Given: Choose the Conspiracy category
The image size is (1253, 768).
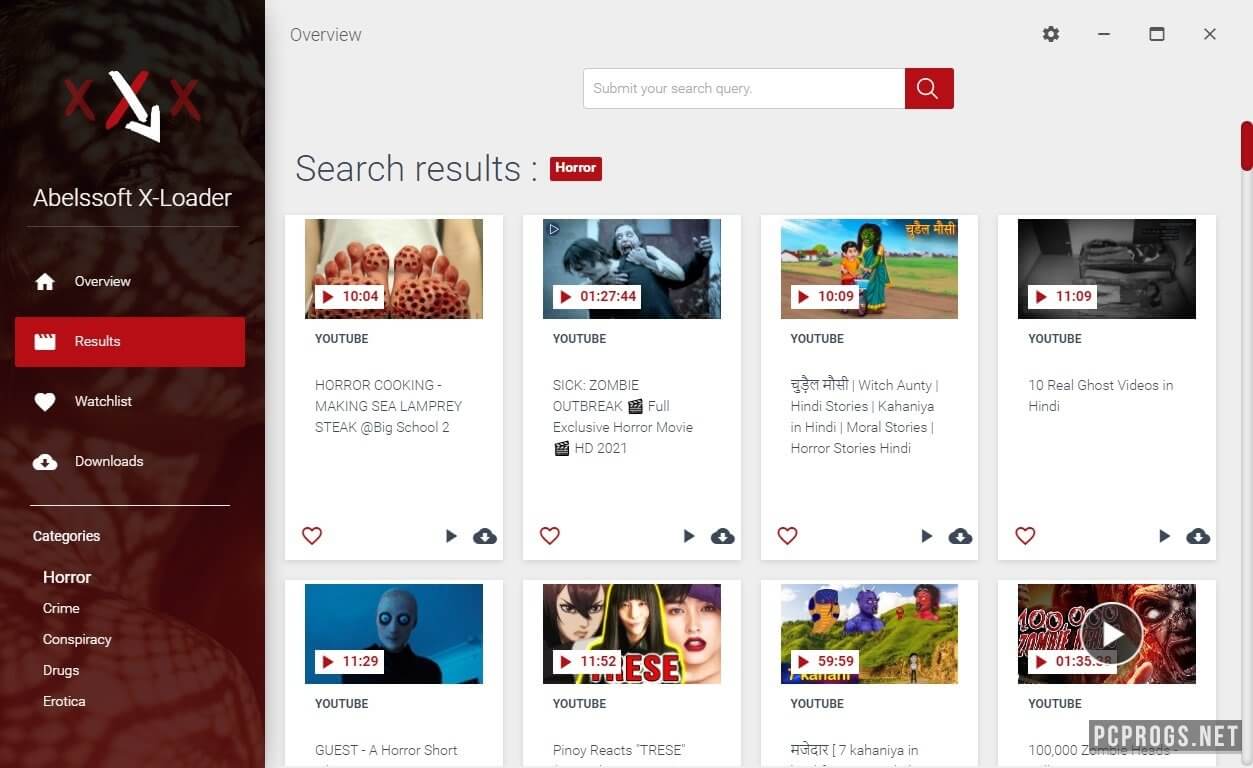Looking at the screenshot, I should click(77, 639).
